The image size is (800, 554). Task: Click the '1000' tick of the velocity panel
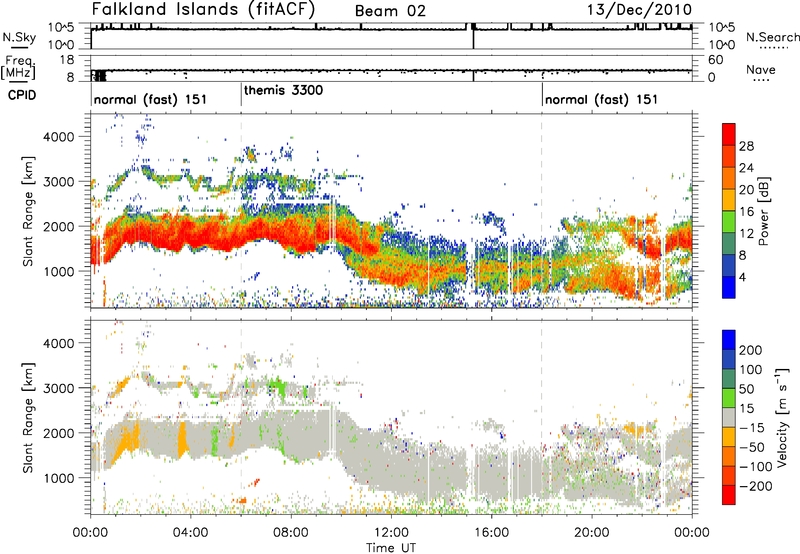coord(59,478)
